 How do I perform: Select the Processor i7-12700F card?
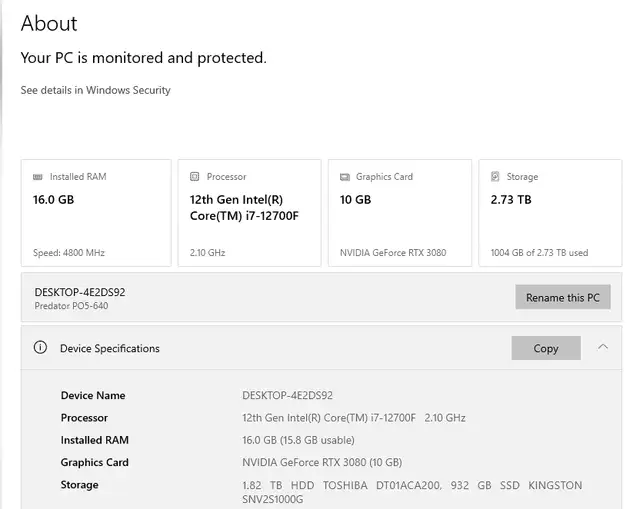[x=249, y=213]
